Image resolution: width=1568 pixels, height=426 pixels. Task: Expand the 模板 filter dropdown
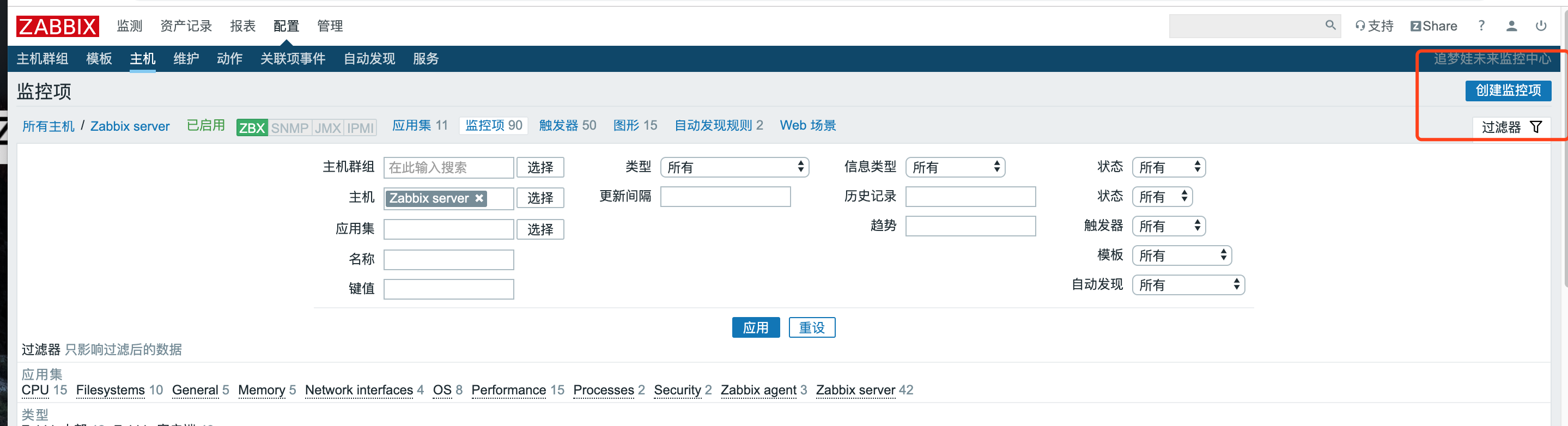point(1182,255)
